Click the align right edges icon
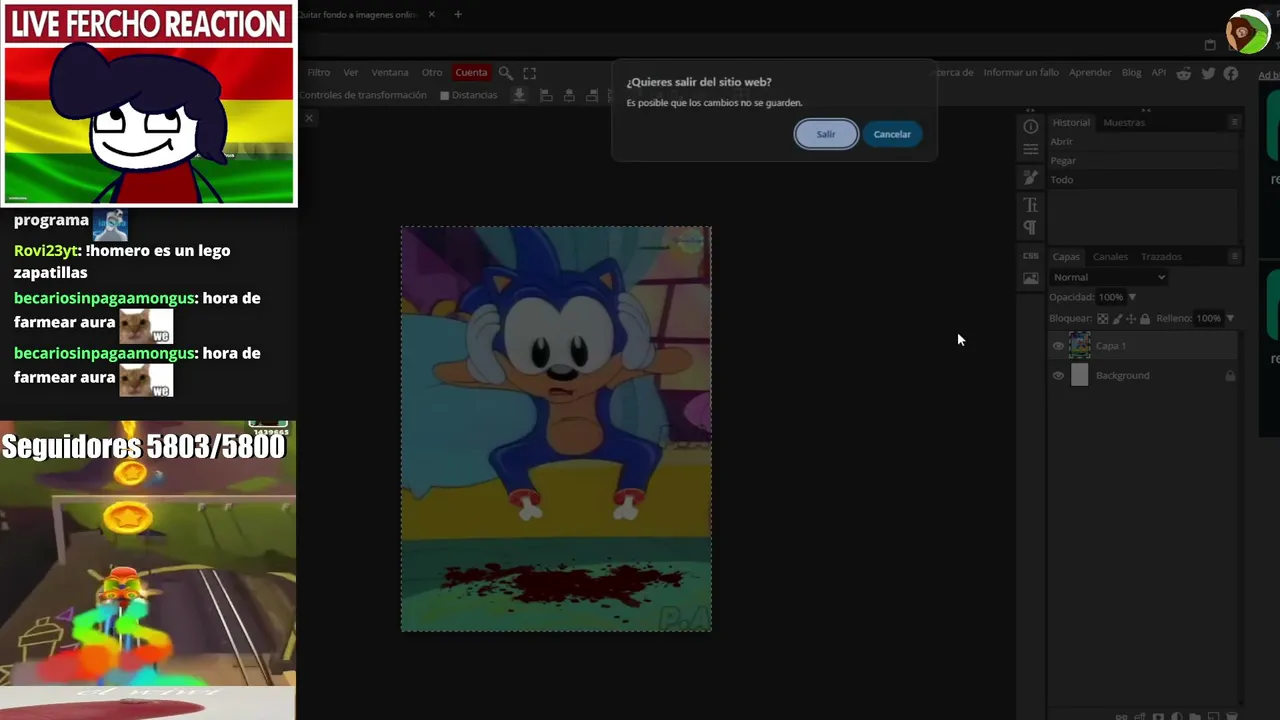 click(x=592, y=95)
